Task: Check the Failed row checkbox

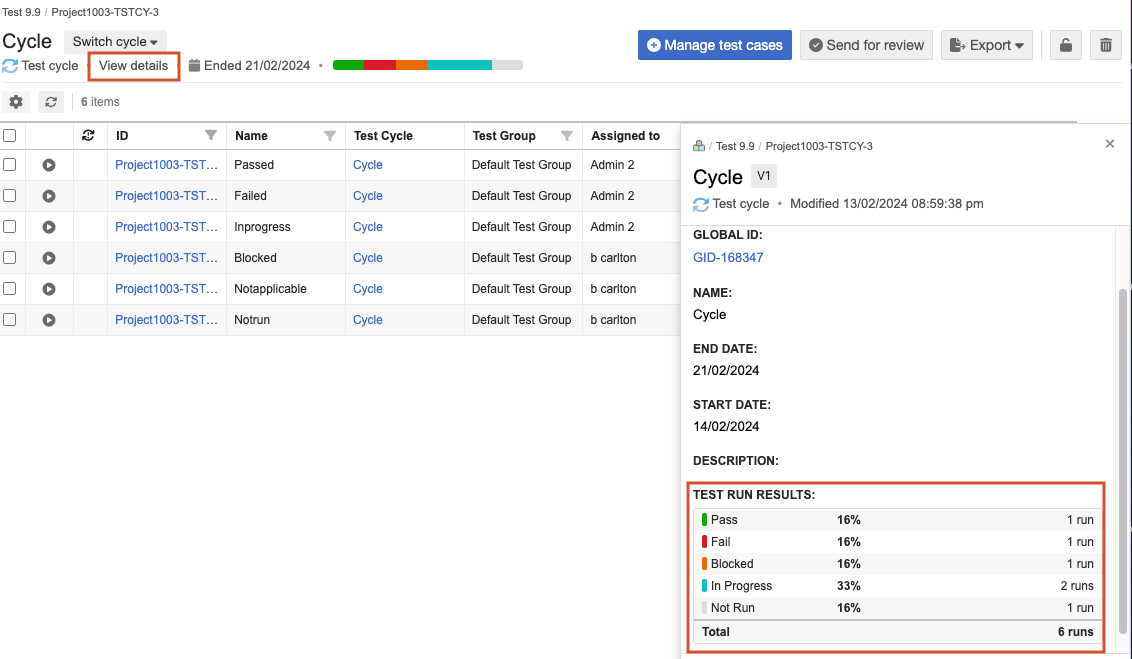Action: [x=10, y=195]
